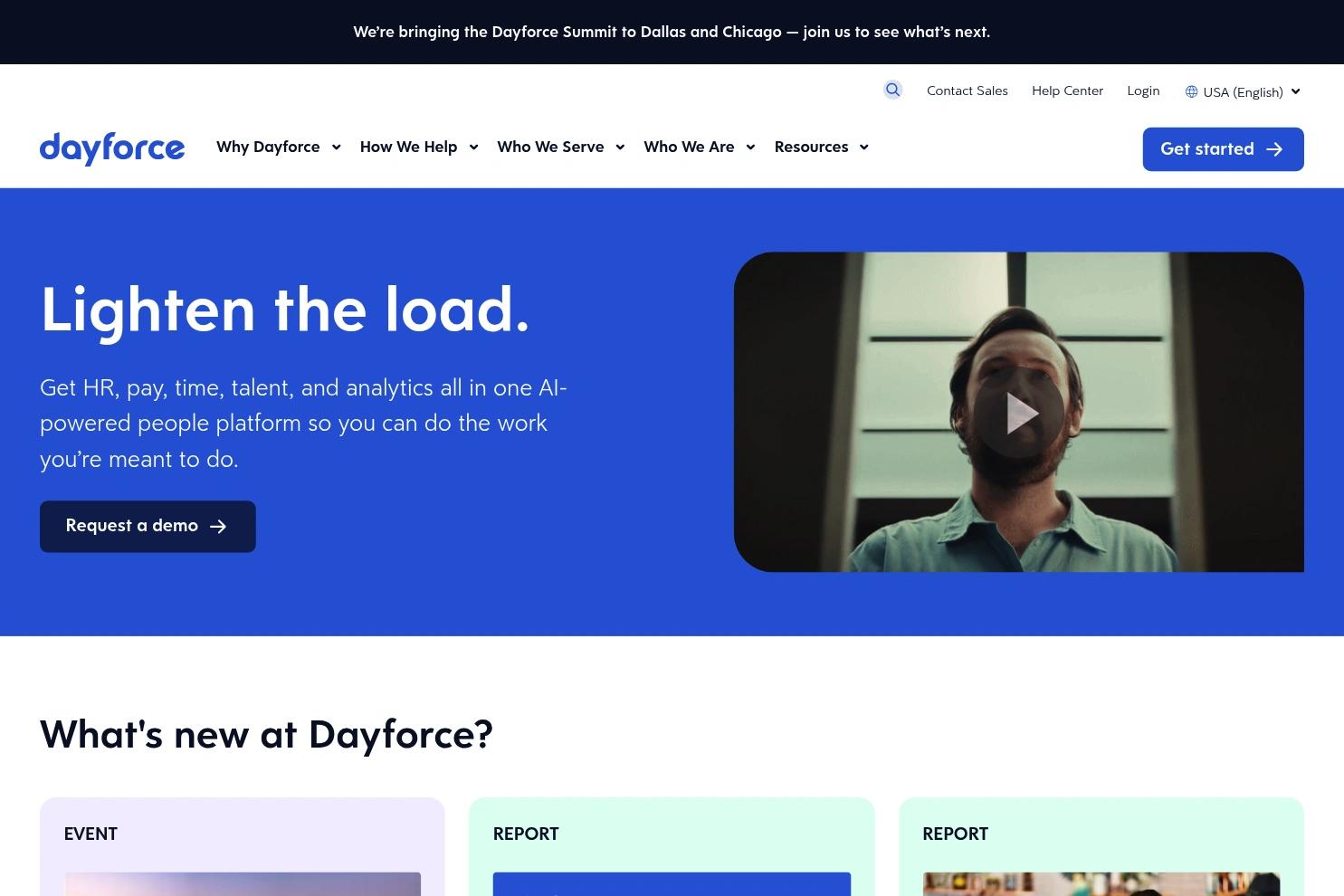Visit the Help Center link

[x=1067, y=91]
